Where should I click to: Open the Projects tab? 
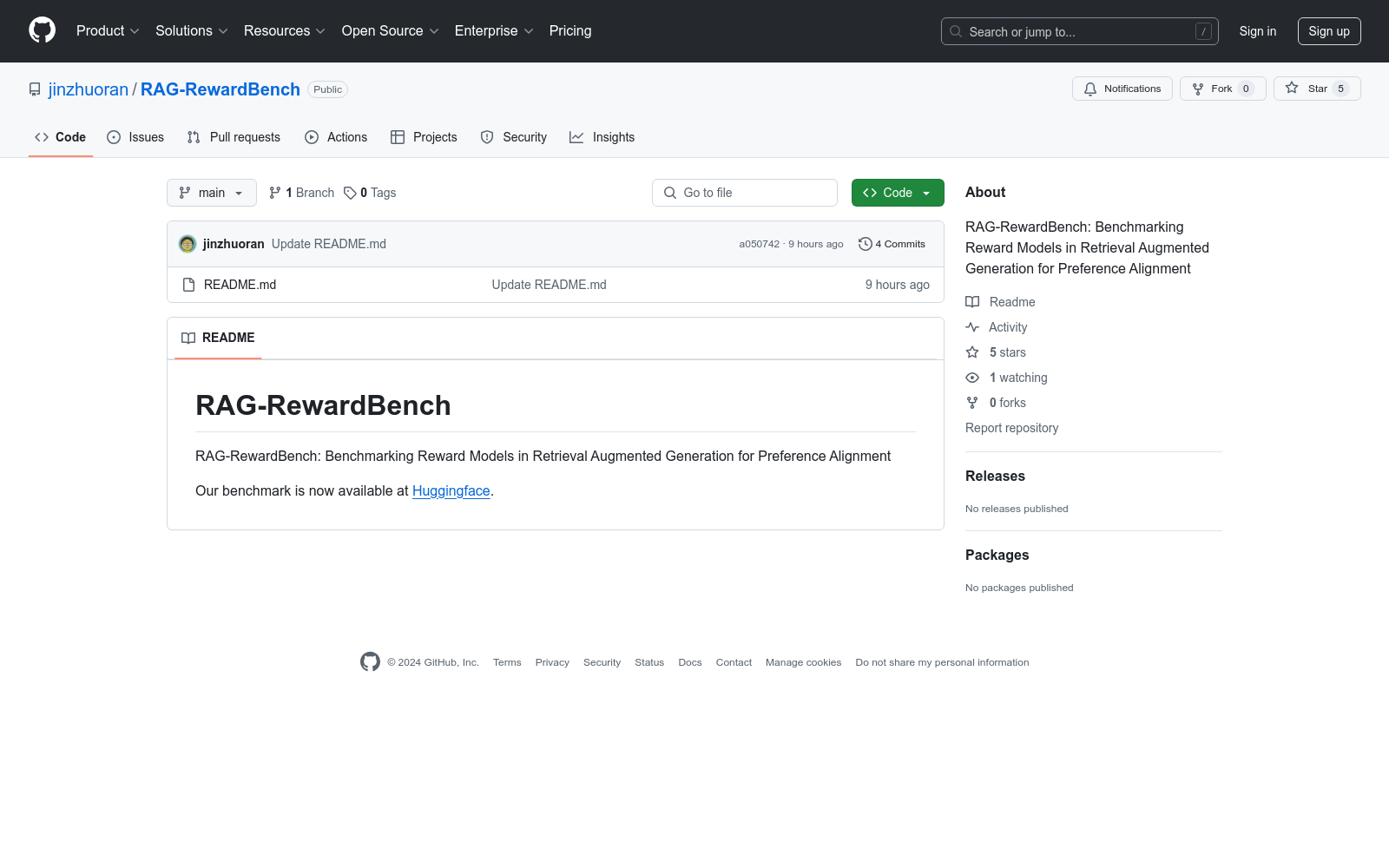pos(424,137)
